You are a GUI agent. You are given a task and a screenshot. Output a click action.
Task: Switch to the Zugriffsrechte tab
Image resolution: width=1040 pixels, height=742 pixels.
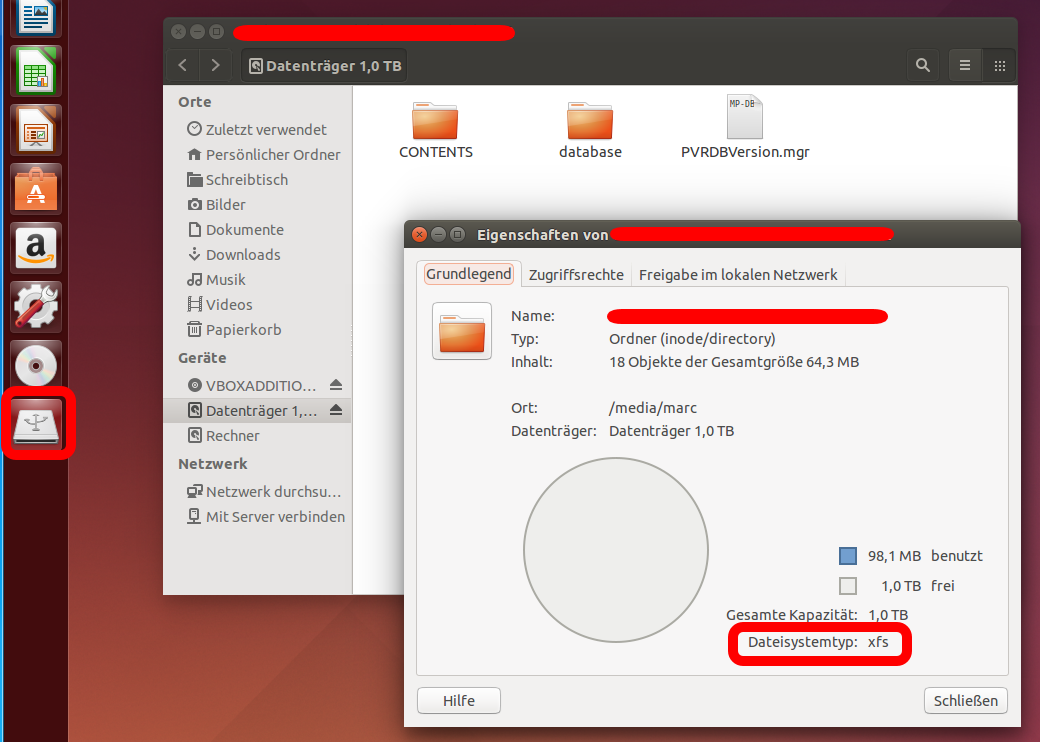576,274
